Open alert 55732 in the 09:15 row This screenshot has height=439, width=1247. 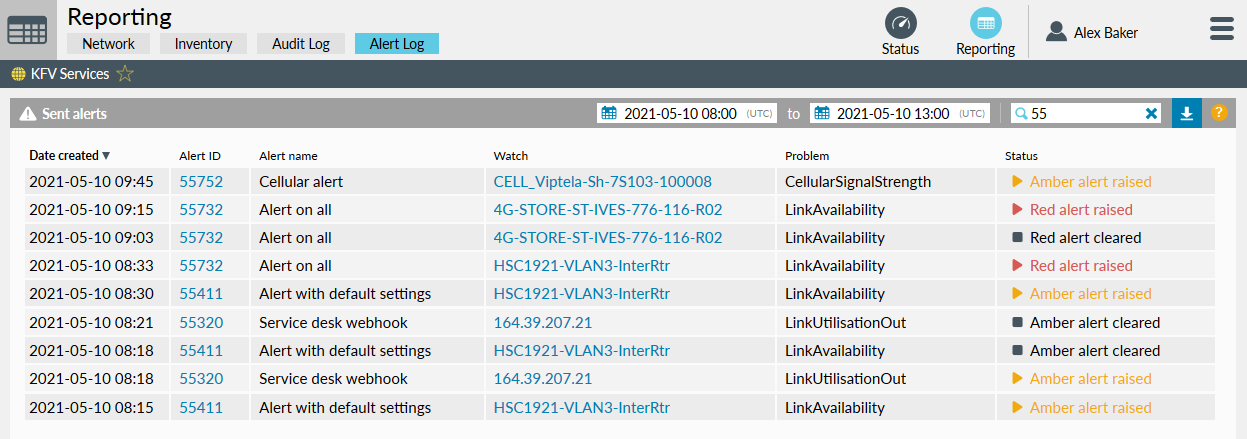201,210
